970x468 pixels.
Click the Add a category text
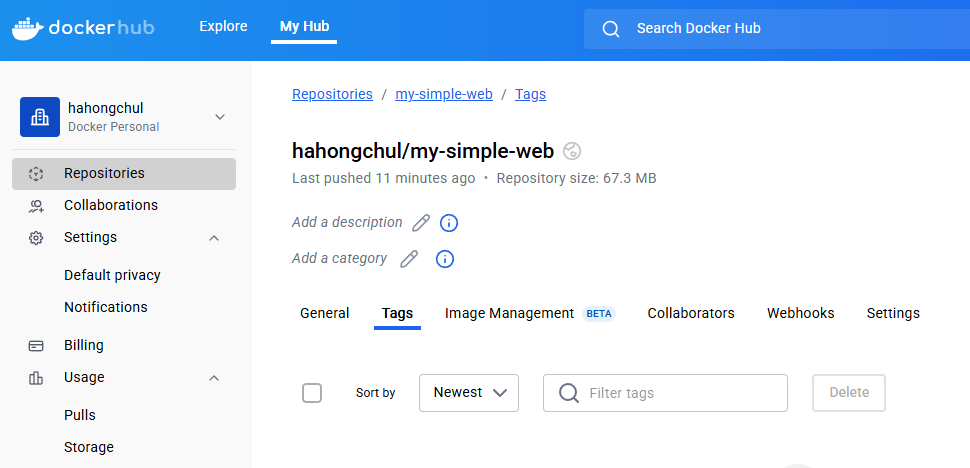tap(340, 258)
